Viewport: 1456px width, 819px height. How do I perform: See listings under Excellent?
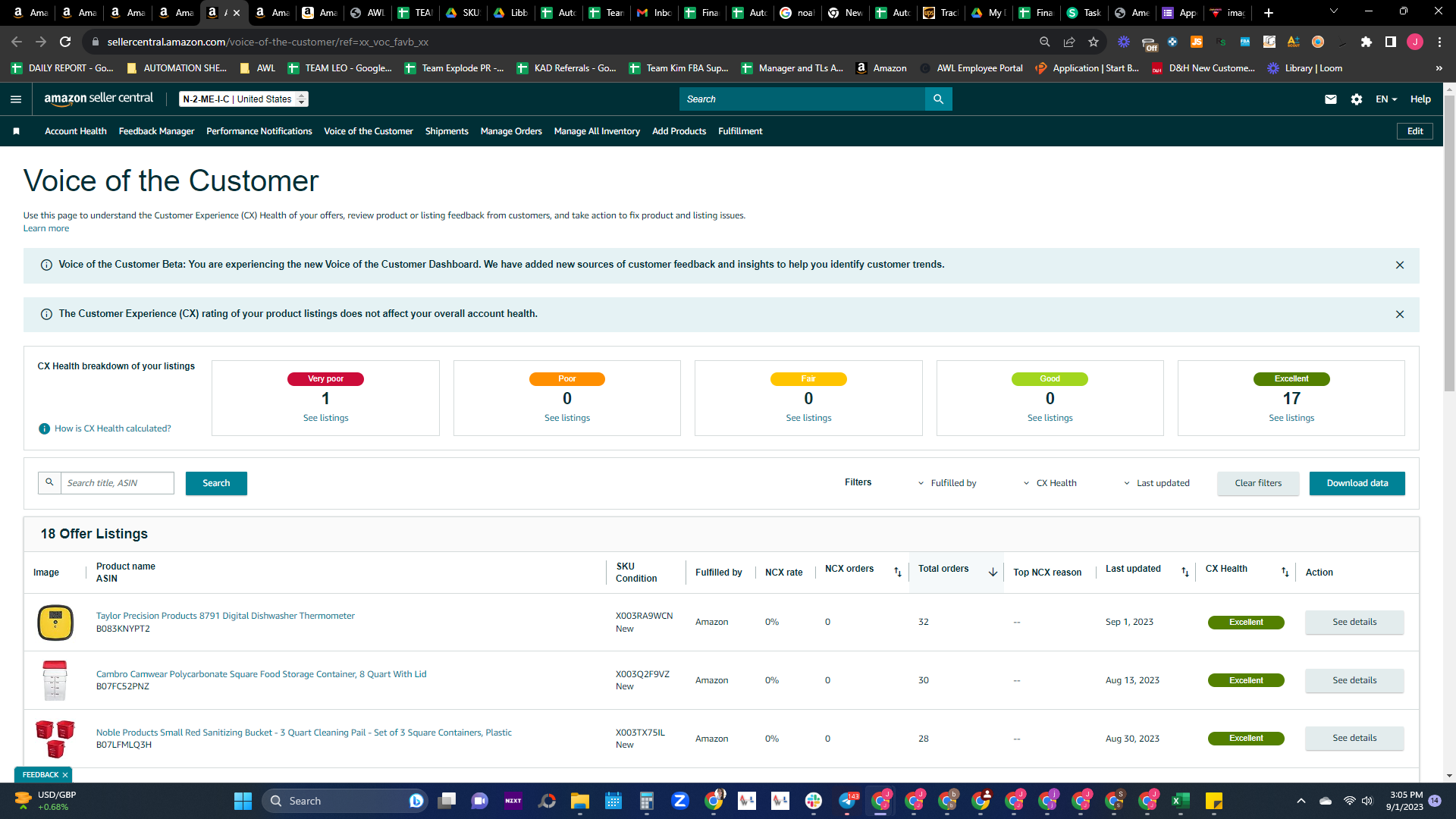pyautogui.click(x=1291, y=419)
